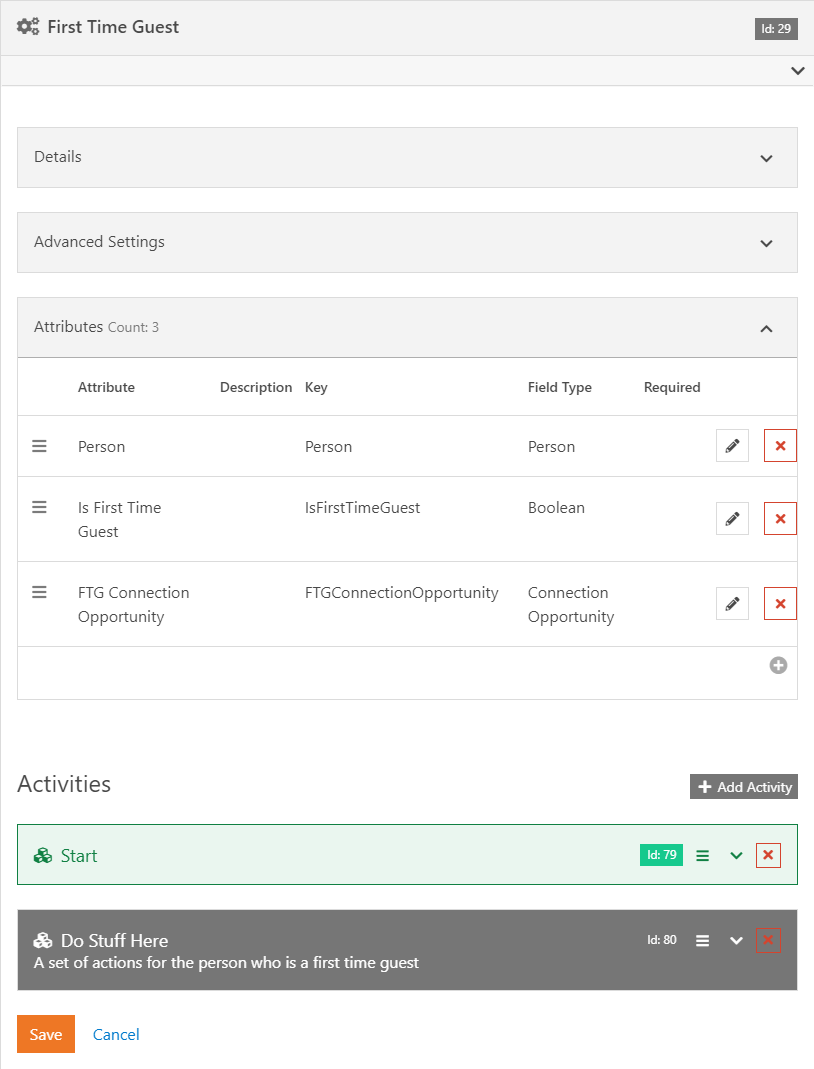
Task: Delete the Do Stuff Here activity
Action: [768, 940]
